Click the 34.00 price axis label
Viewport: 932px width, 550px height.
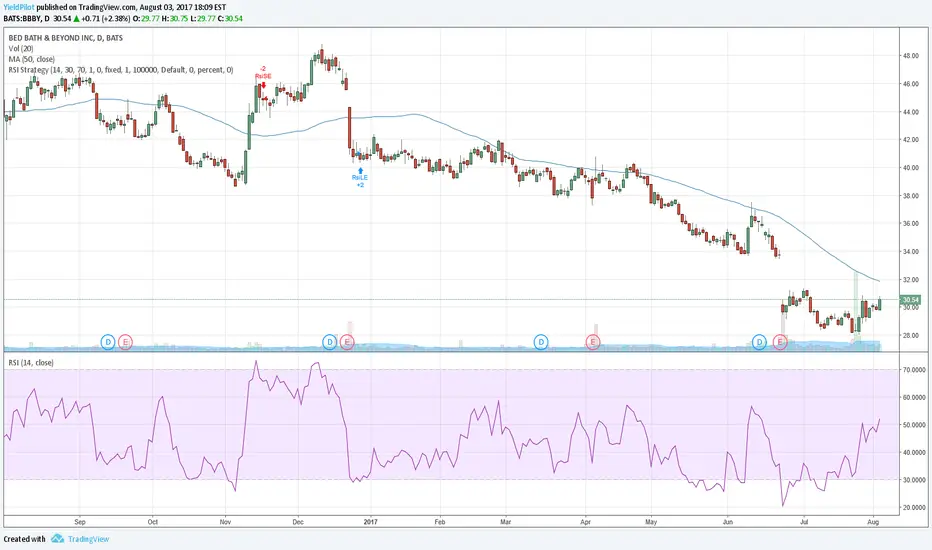click(x=911, y=252)
